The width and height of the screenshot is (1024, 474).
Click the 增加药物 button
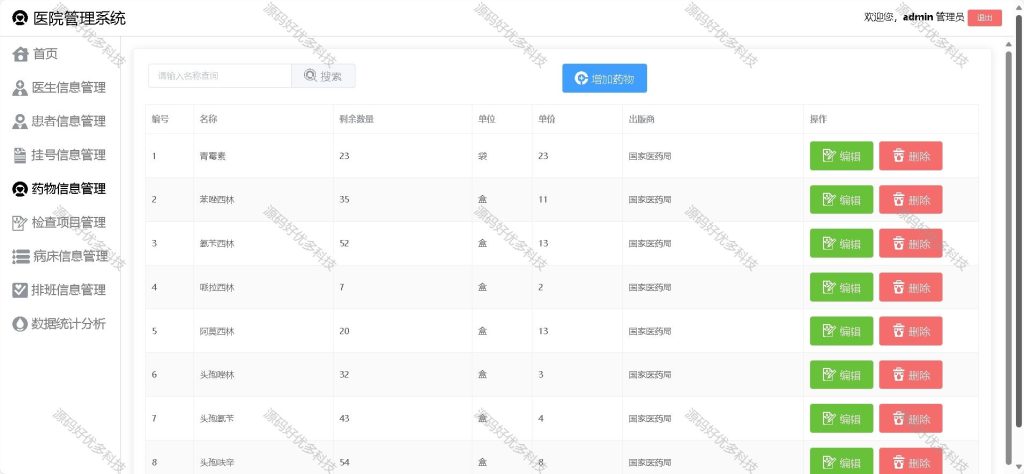(x=604, y=79)
